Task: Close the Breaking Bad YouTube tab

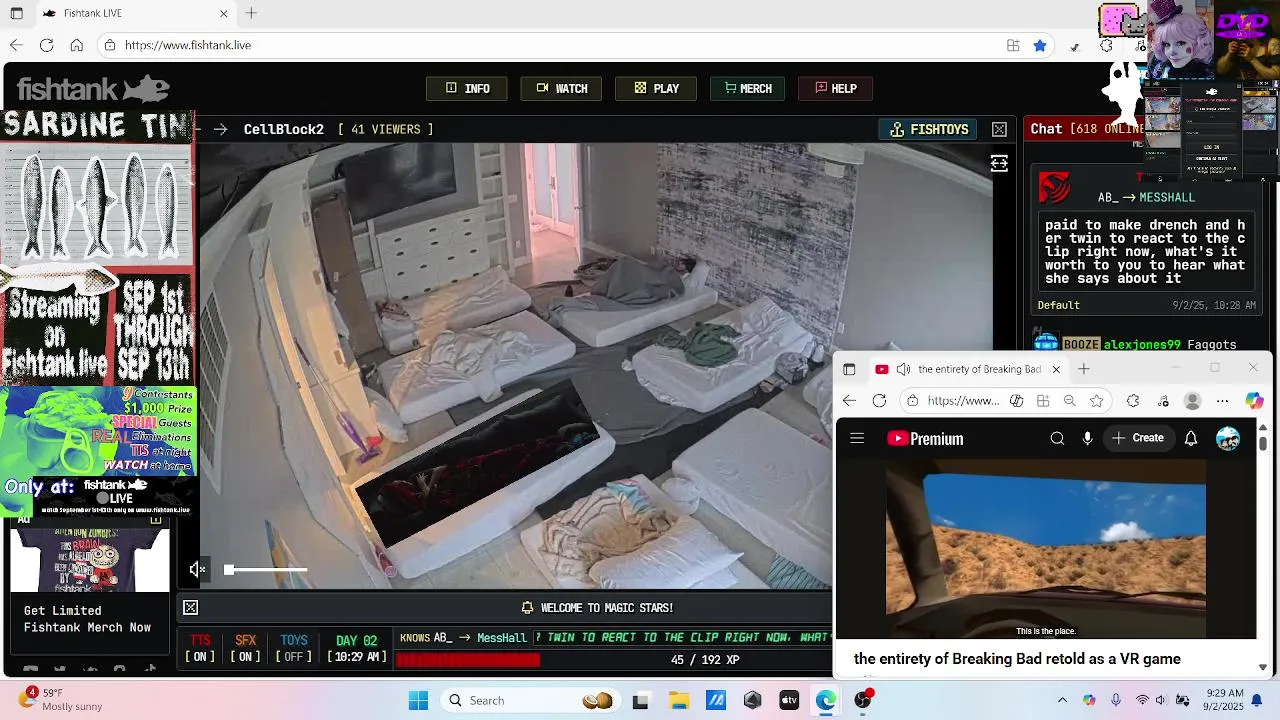Action: click(x=1056, y=369)
